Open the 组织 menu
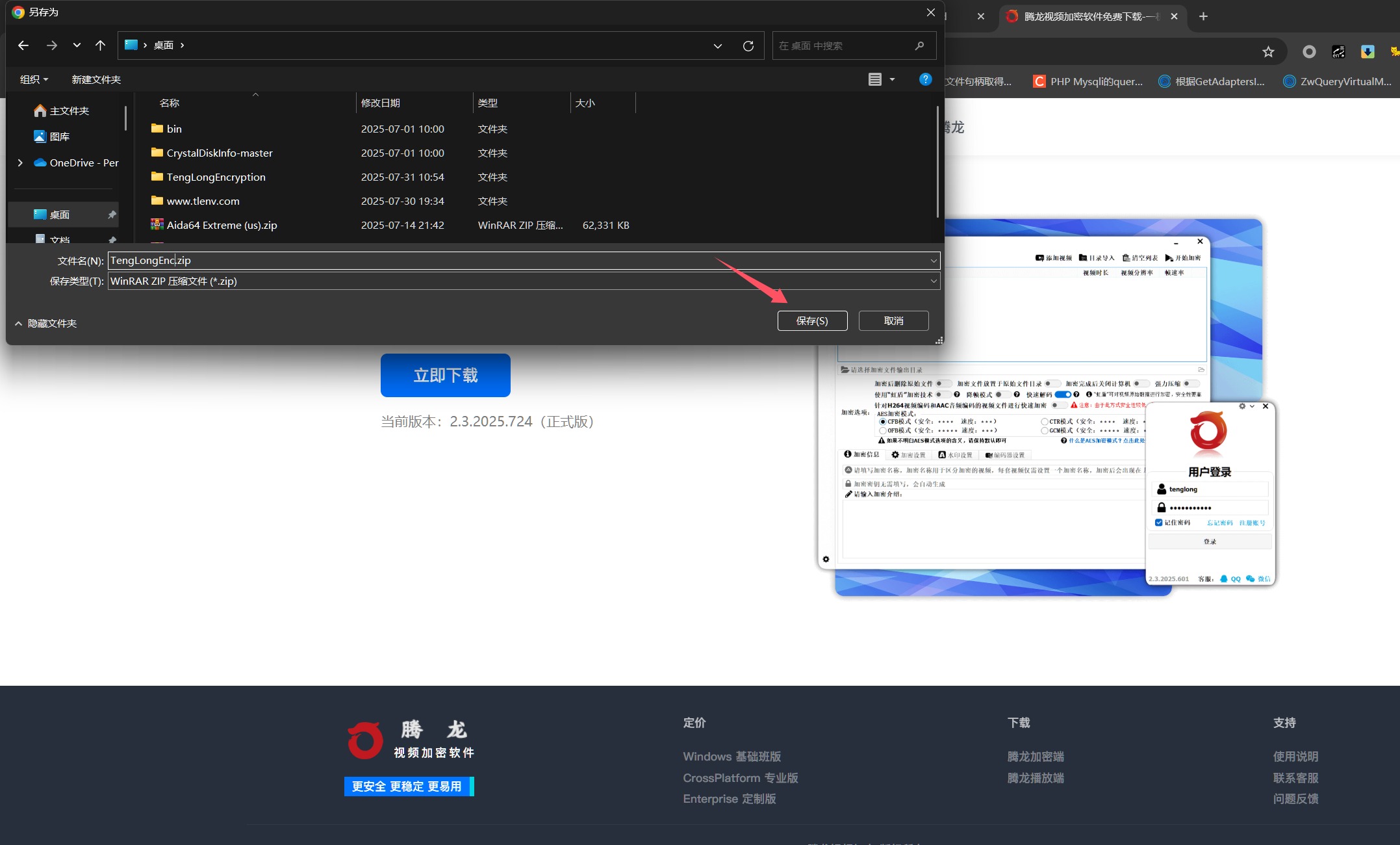 point(34,79)
